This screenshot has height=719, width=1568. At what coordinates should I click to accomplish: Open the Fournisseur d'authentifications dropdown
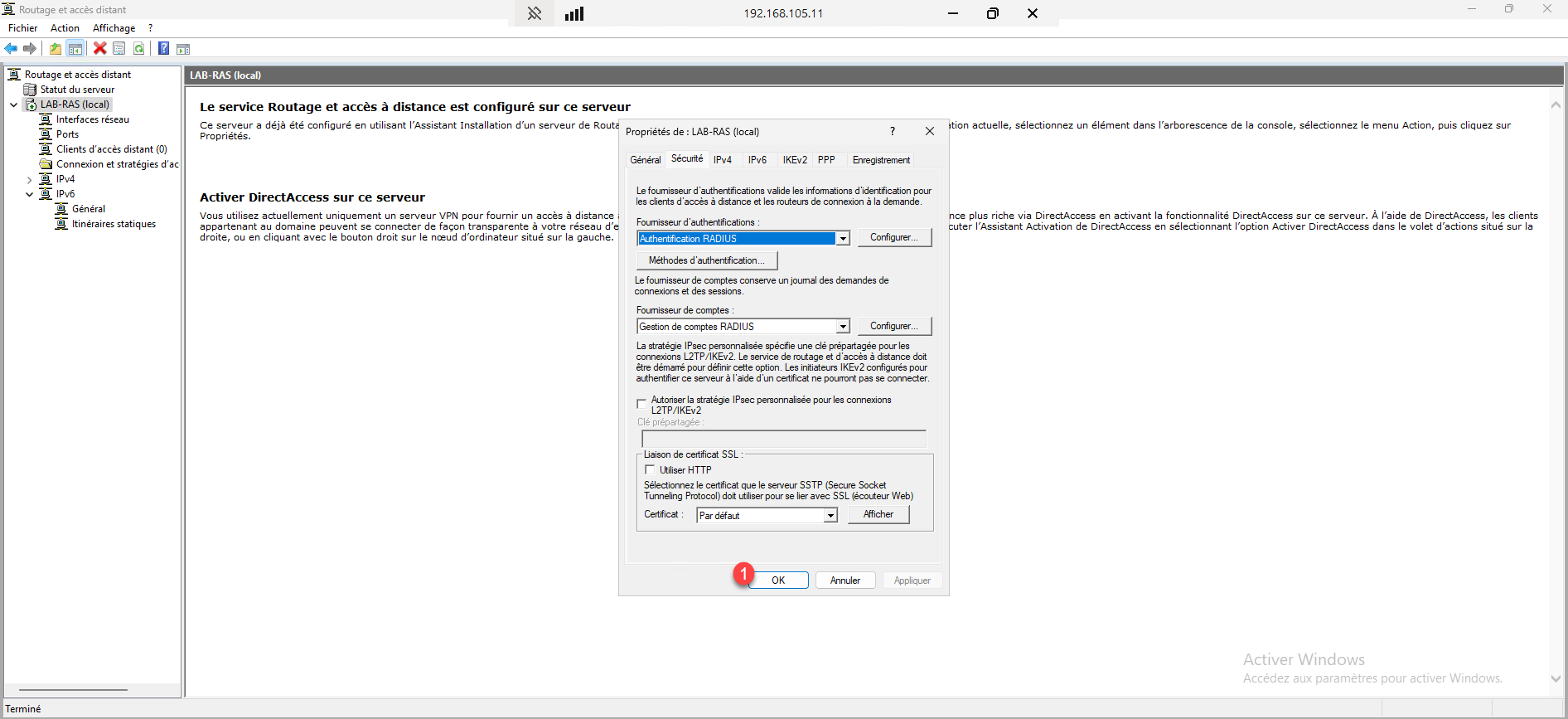point(843,239)
